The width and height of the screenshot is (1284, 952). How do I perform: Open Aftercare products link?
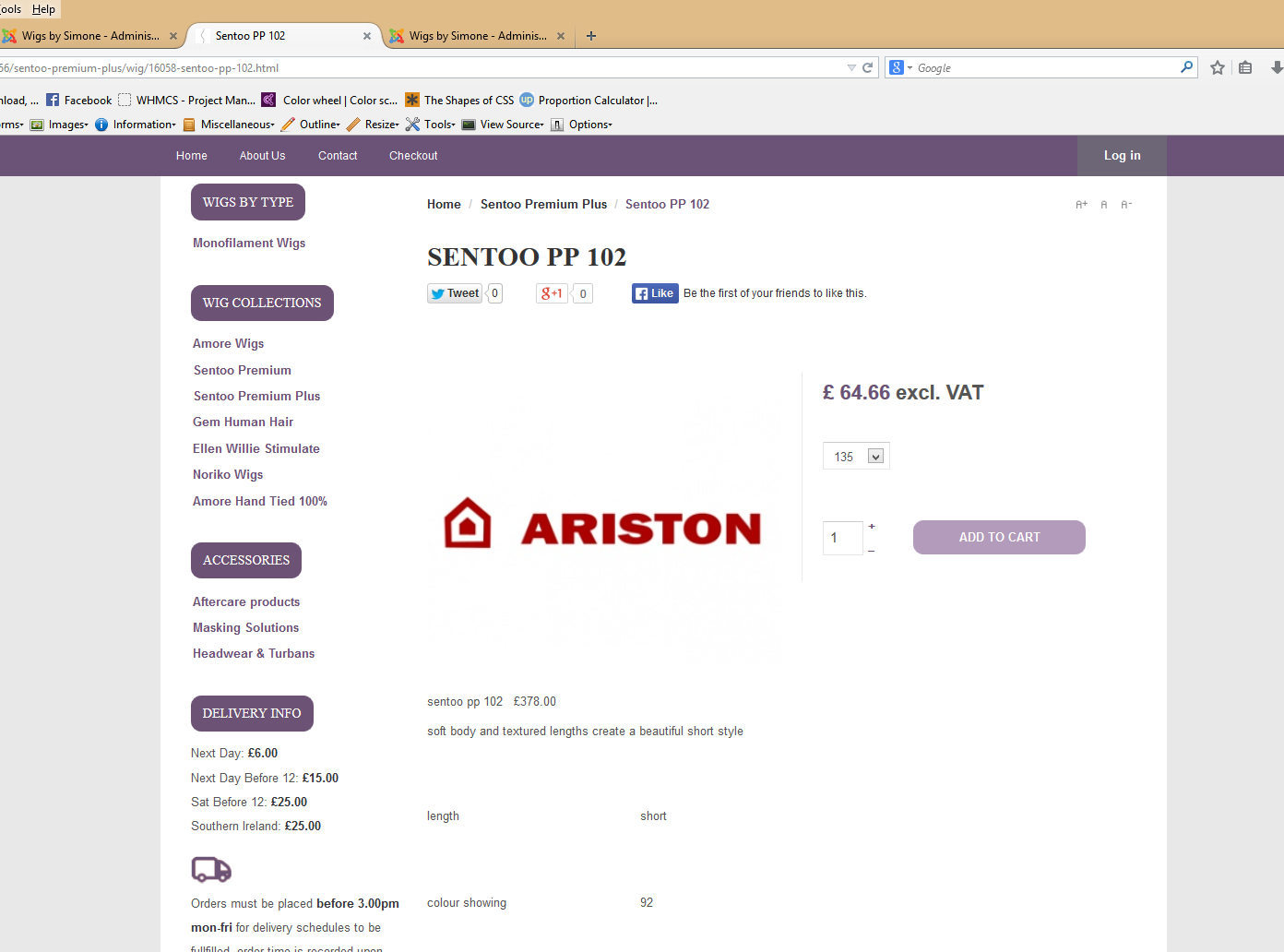click(x=246, y=601)
